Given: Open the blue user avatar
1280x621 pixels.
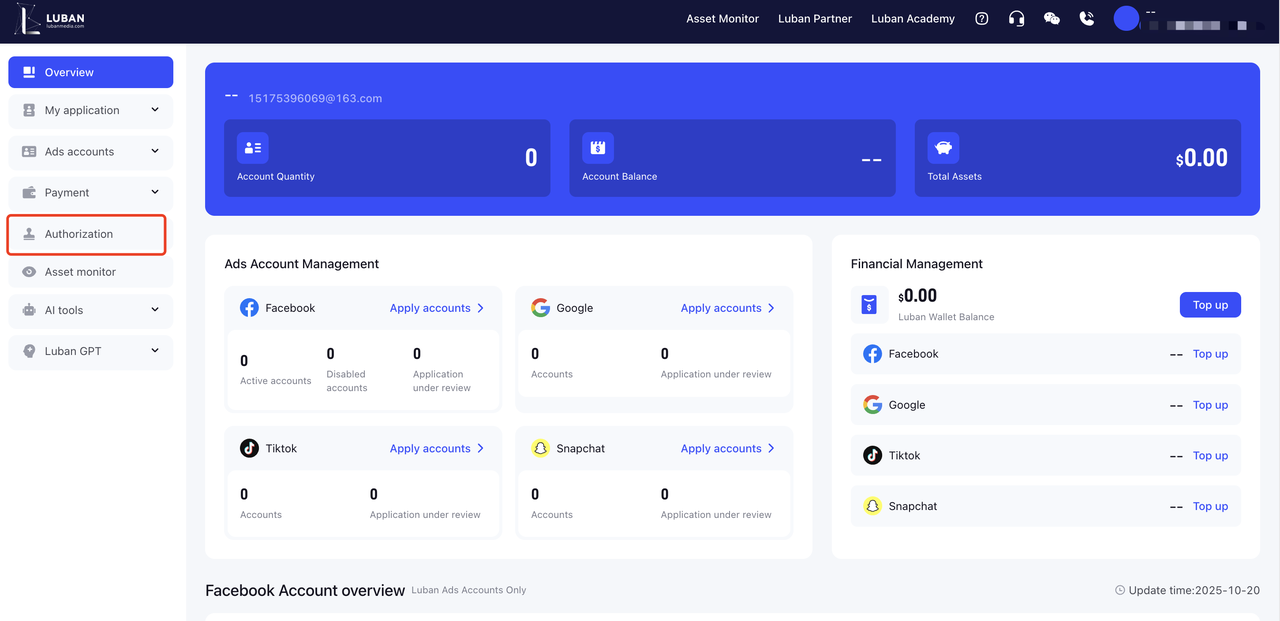Looking at the screenshot, I should tap(1127, 19).
